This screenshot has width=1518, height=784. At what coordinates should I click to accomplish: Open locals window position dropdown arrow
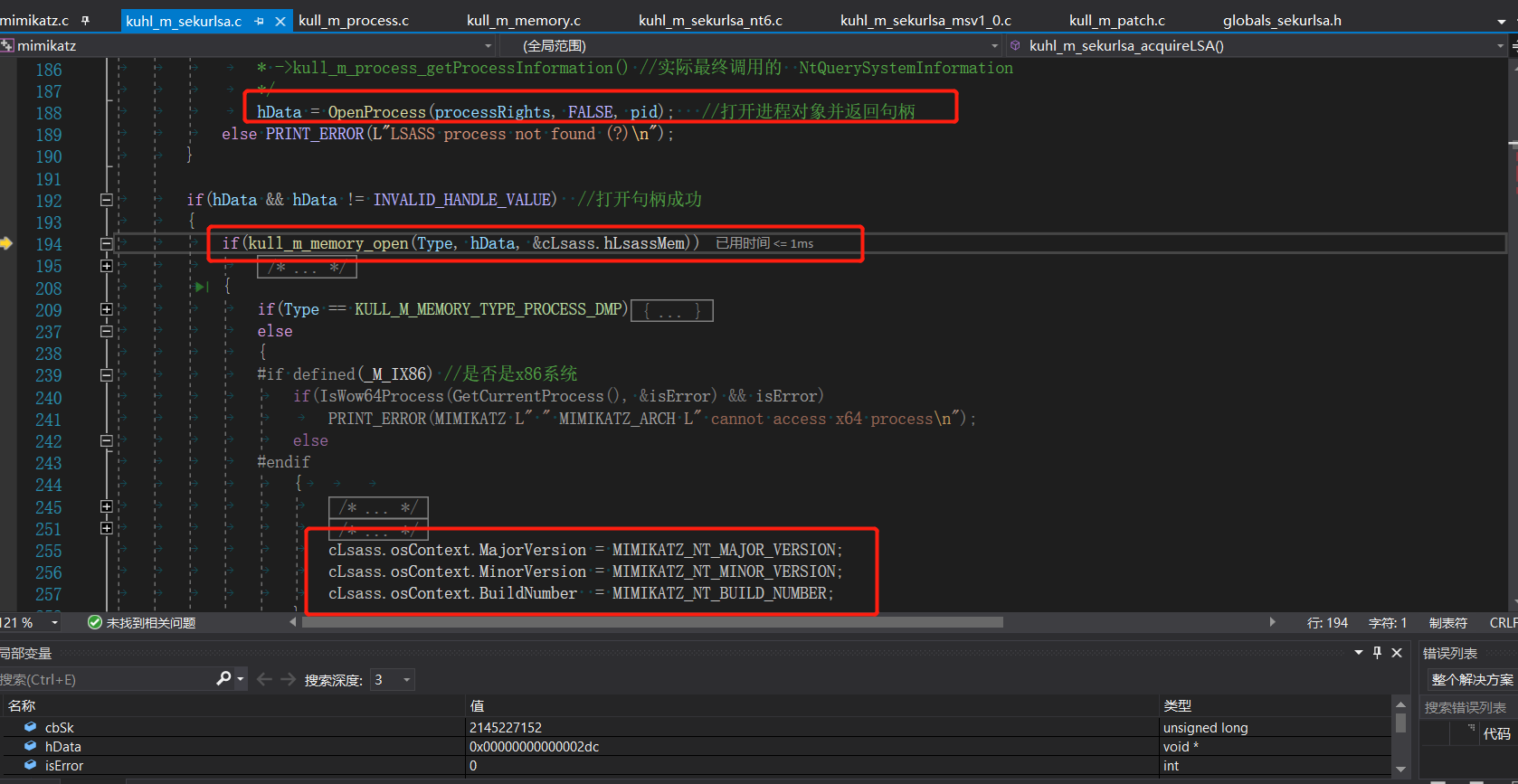pos(1358,652)
